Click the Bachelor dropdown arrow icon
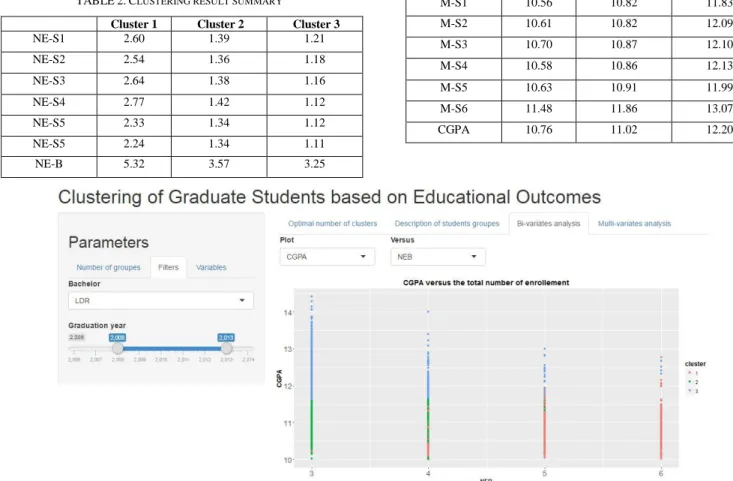Image resolution: width=733 pixels, height=481 pixels. tap(242, 300)
